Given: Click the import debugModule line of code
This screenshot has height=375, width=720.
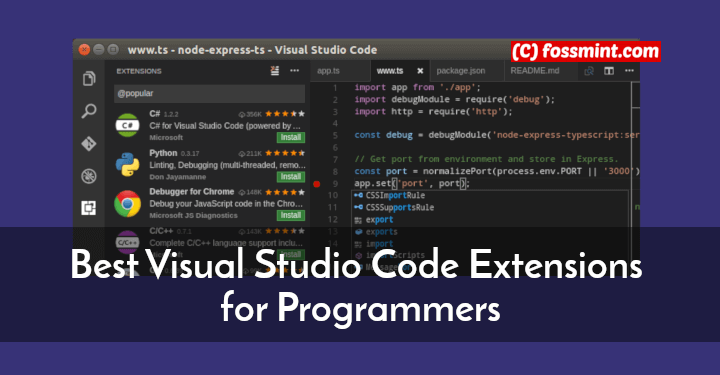Looking at the screenshot, I should coord(454,100).
